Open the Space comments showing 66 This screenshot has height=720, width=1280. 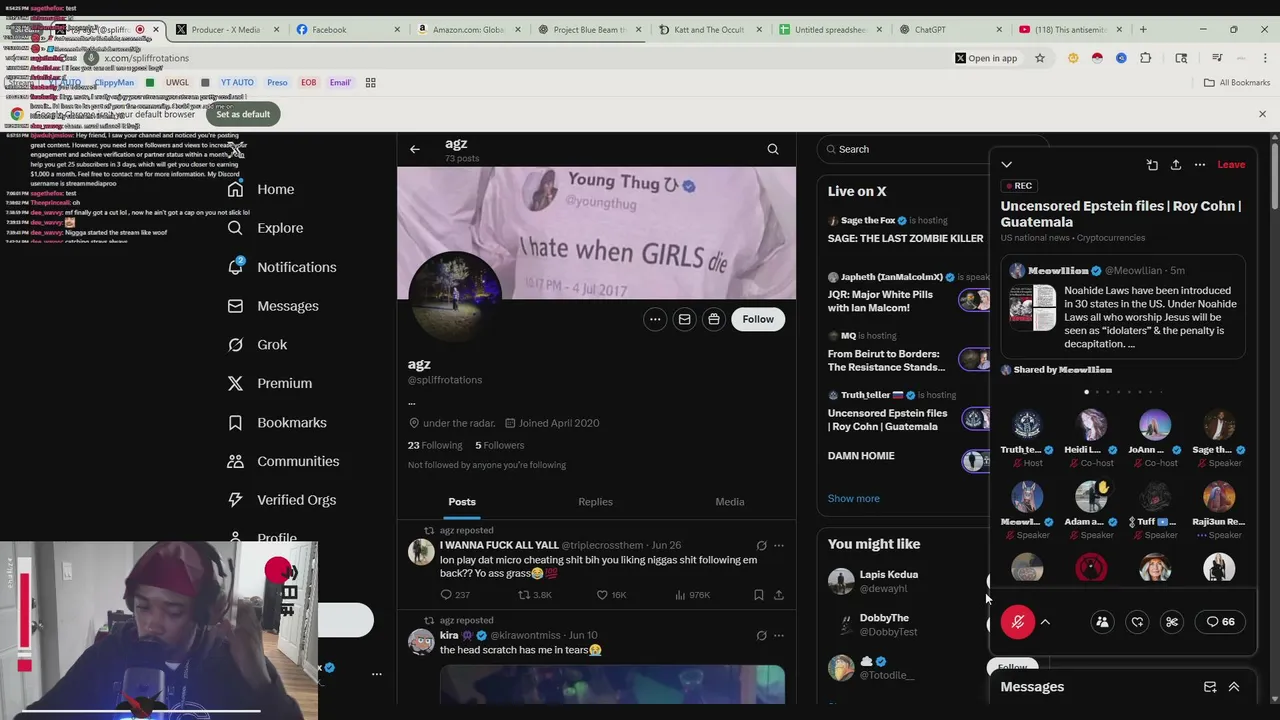point(1220,622)
